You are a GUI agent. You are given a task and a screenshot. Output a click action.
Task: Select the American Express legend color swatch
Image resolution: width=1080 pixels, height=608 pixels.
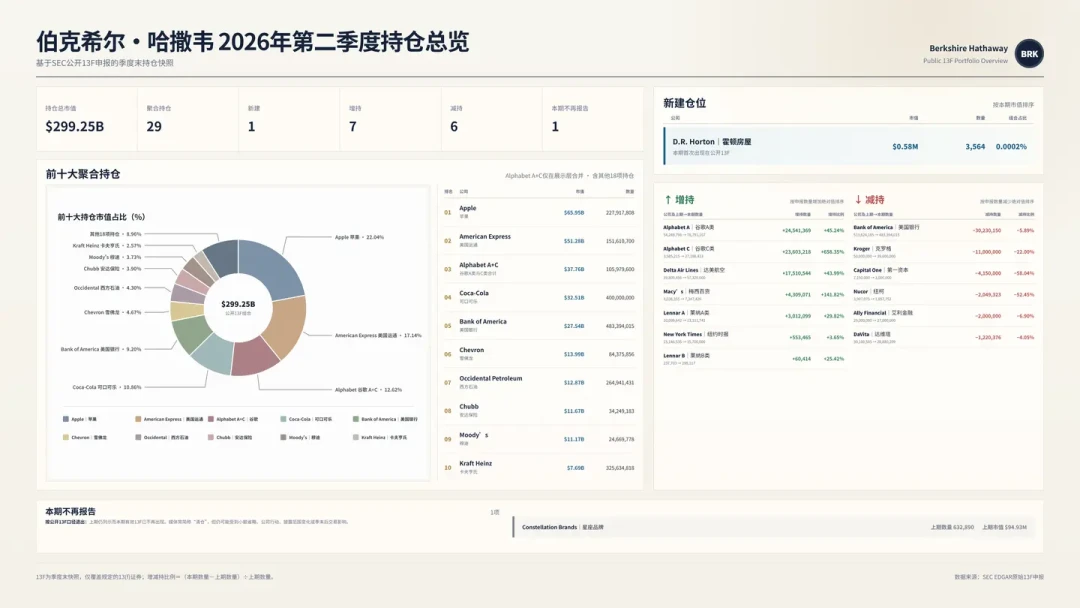coord(138,419)
